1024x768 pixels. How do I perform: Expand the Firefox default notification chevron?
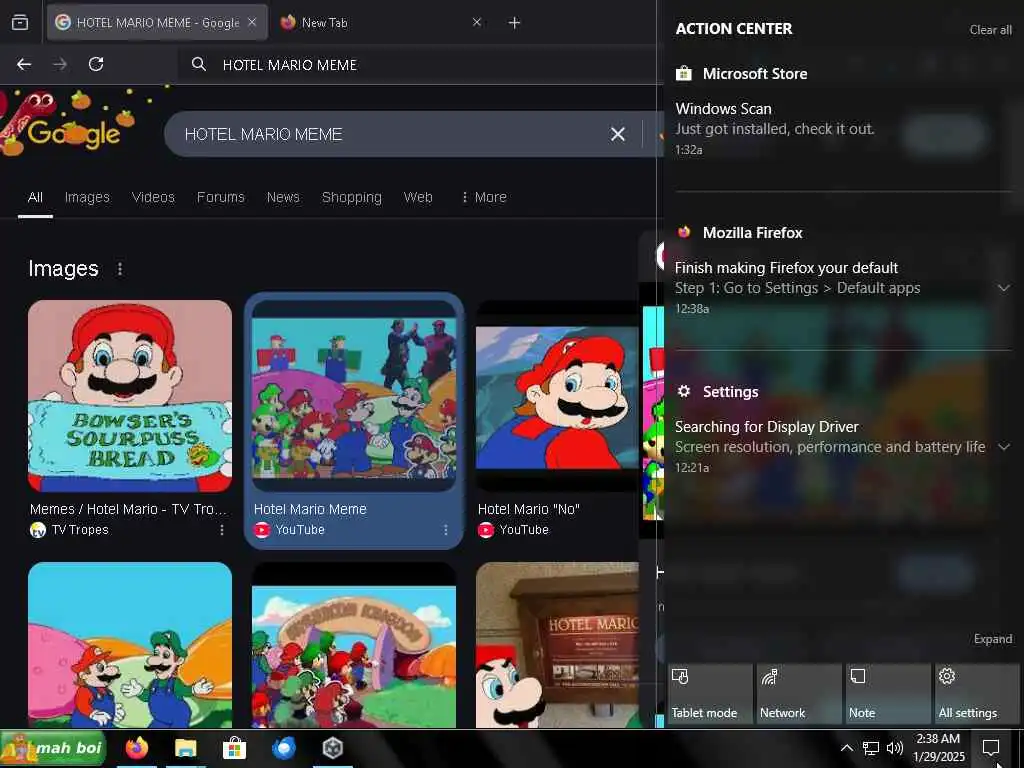click(1004, 288)
